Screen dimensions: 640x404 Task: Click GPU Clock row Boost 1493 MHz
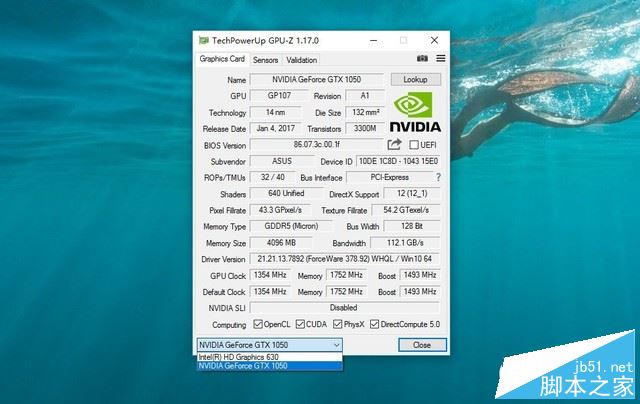pos(420,275)
